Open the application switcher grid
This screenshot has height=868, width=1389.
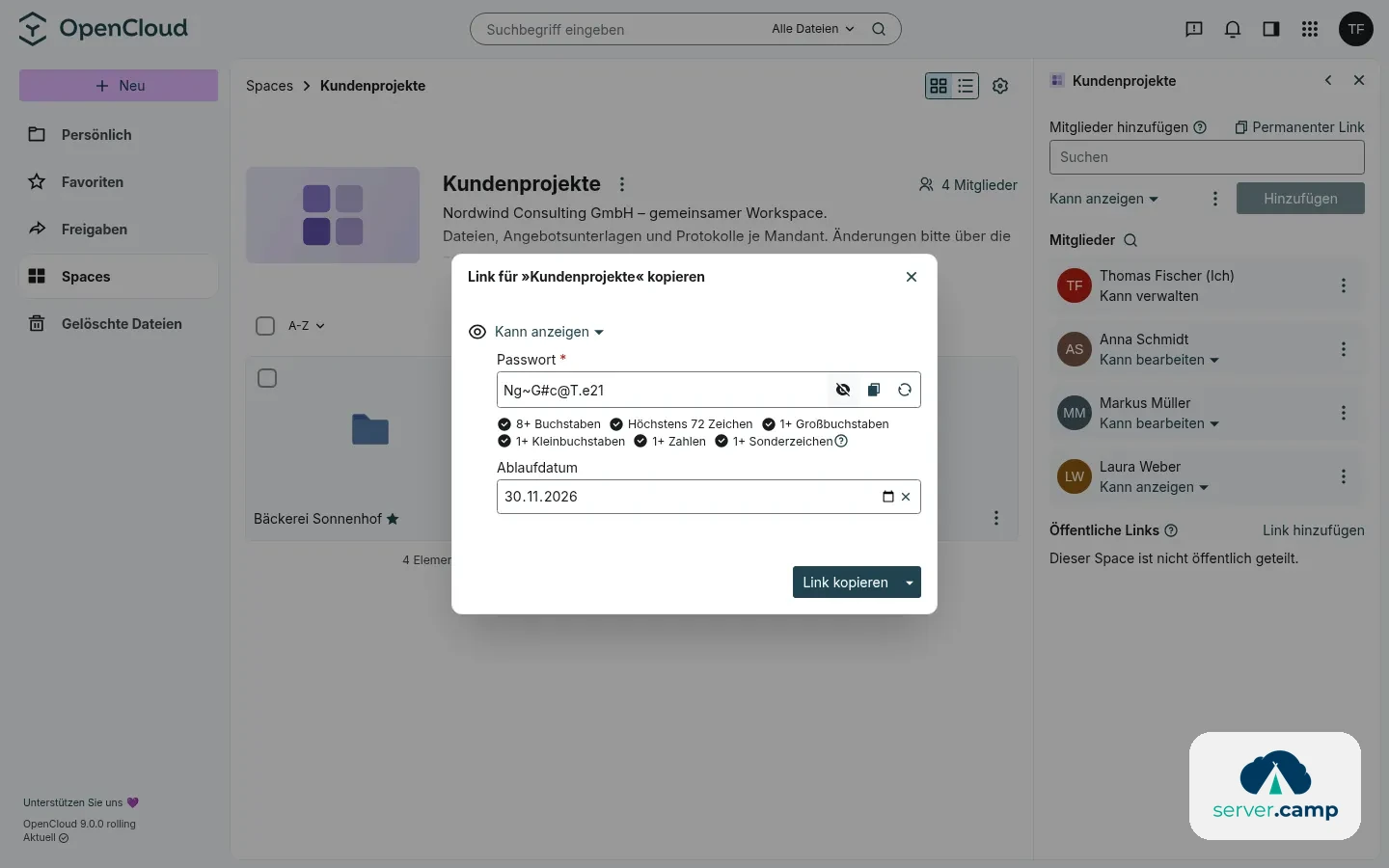point(1310,29)
